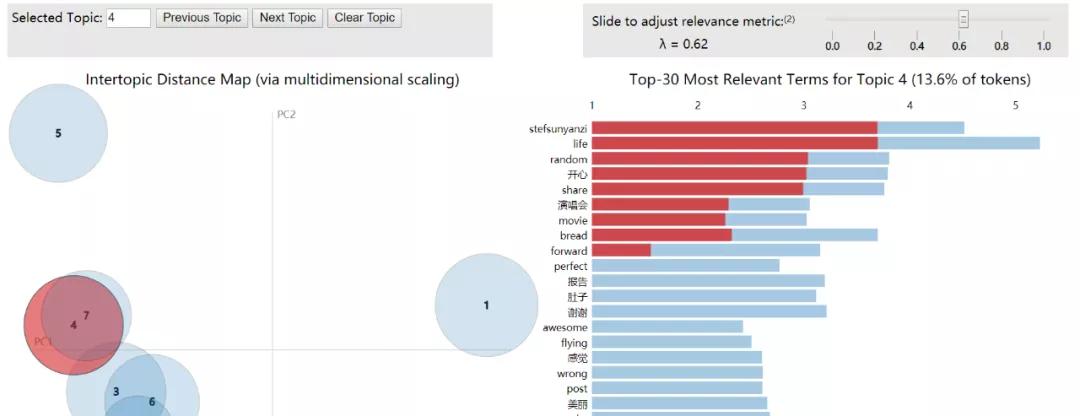Select the 'life' term label
1080x416 pixels.
click(x=577, y=143)
